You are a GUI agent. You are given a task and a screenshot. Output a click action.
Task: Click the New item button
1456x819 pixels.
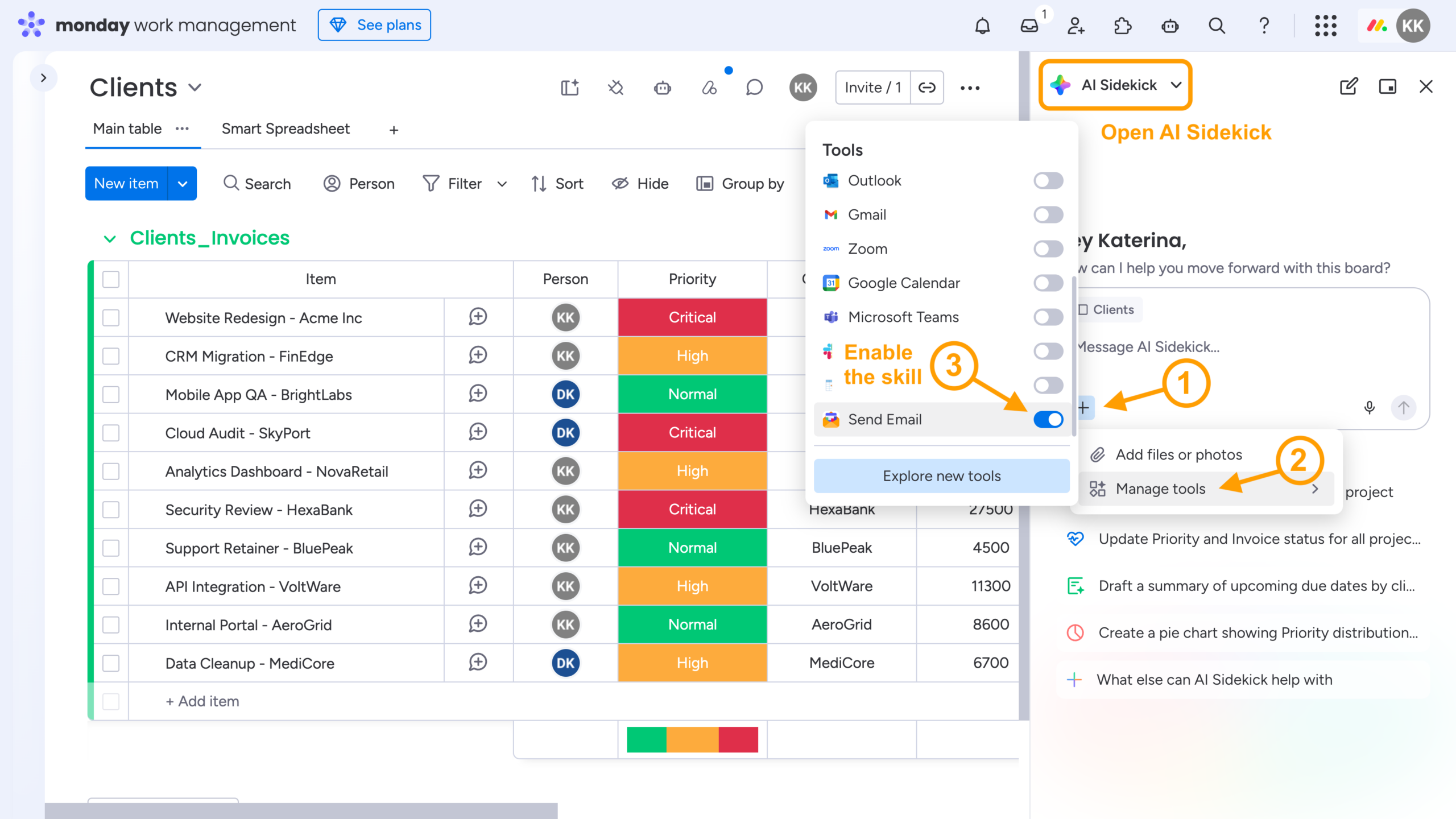(126, 184)
